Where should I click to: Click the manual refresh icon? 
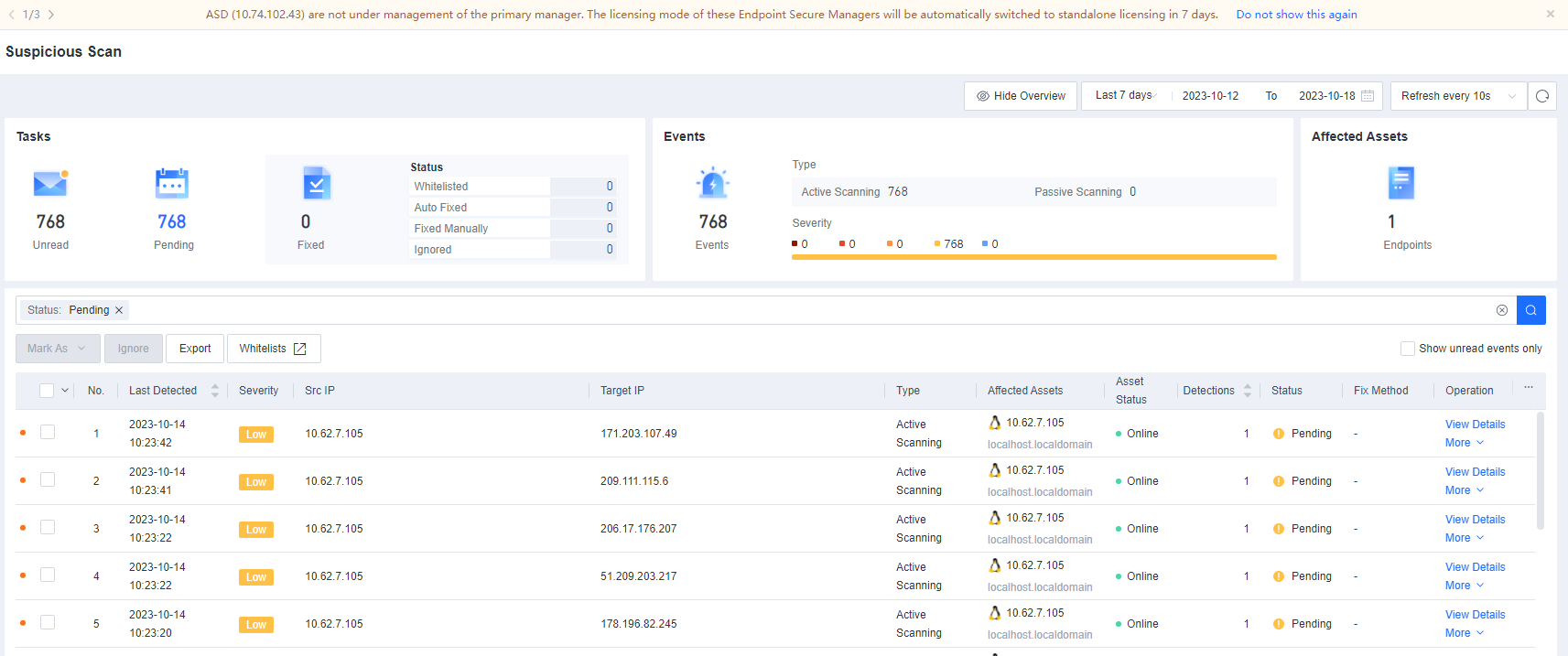[x=1542, y=96]
